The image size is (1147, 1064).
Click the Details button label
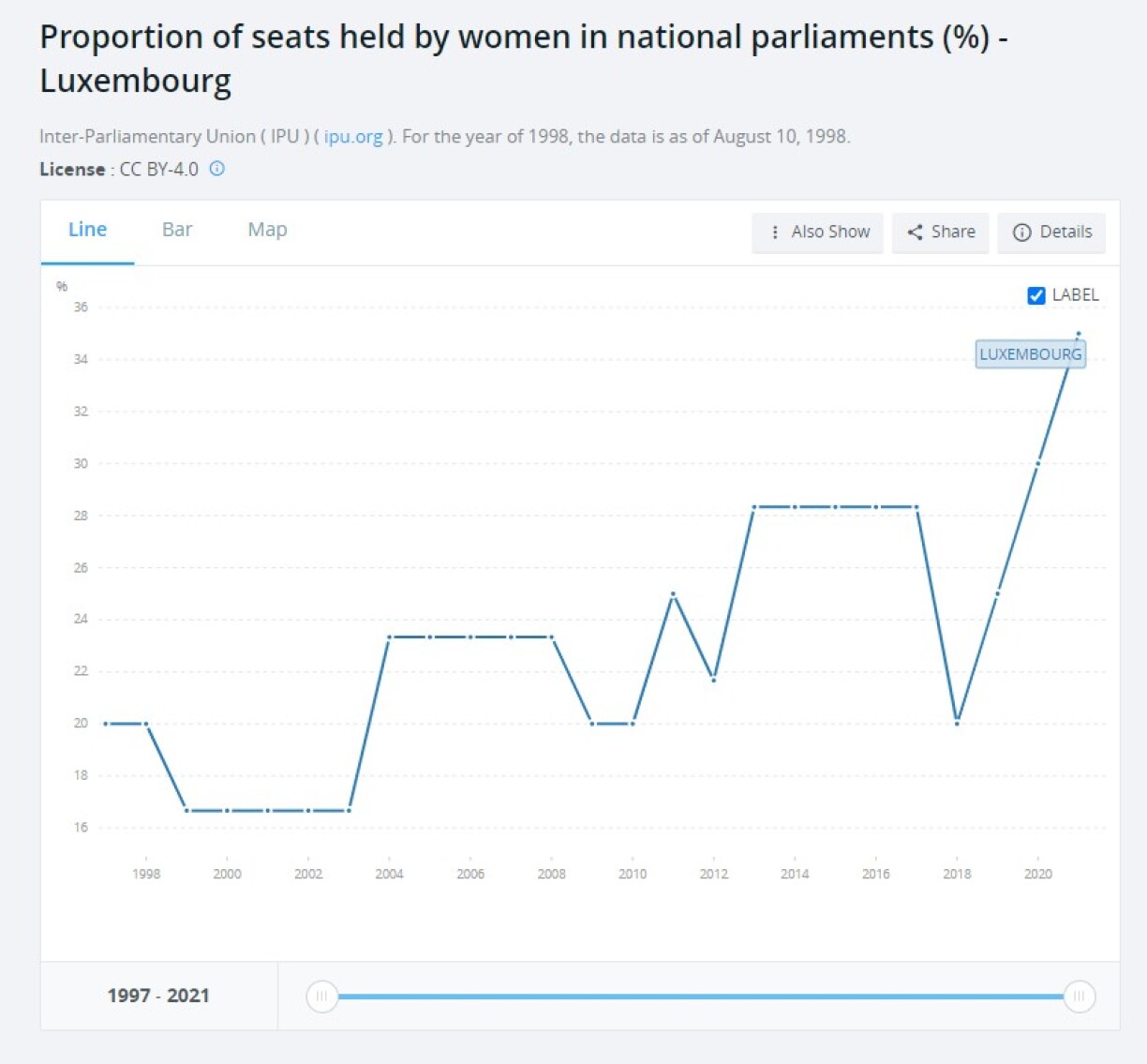click(x=1065, y=232)
